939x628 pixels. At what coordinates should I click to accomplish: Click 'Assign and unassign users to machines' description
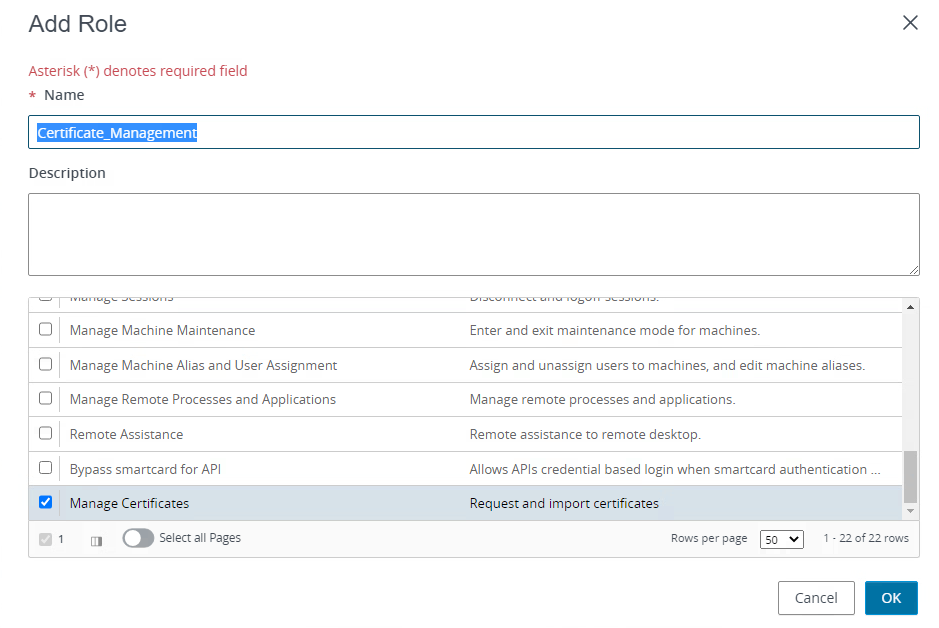[x=667, y=365]
